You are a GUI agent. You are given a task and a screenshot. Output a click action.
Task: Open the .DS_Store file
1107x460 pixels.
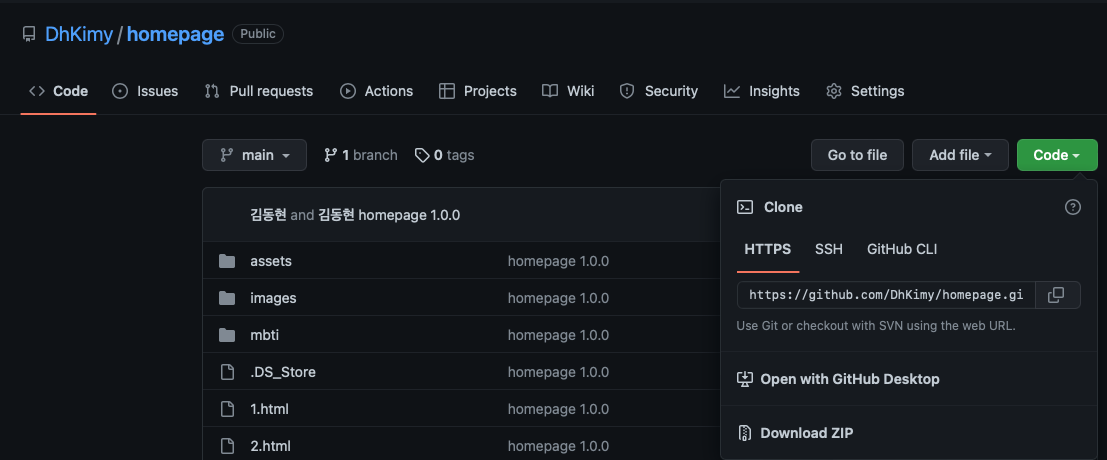[x=283, y=372]
